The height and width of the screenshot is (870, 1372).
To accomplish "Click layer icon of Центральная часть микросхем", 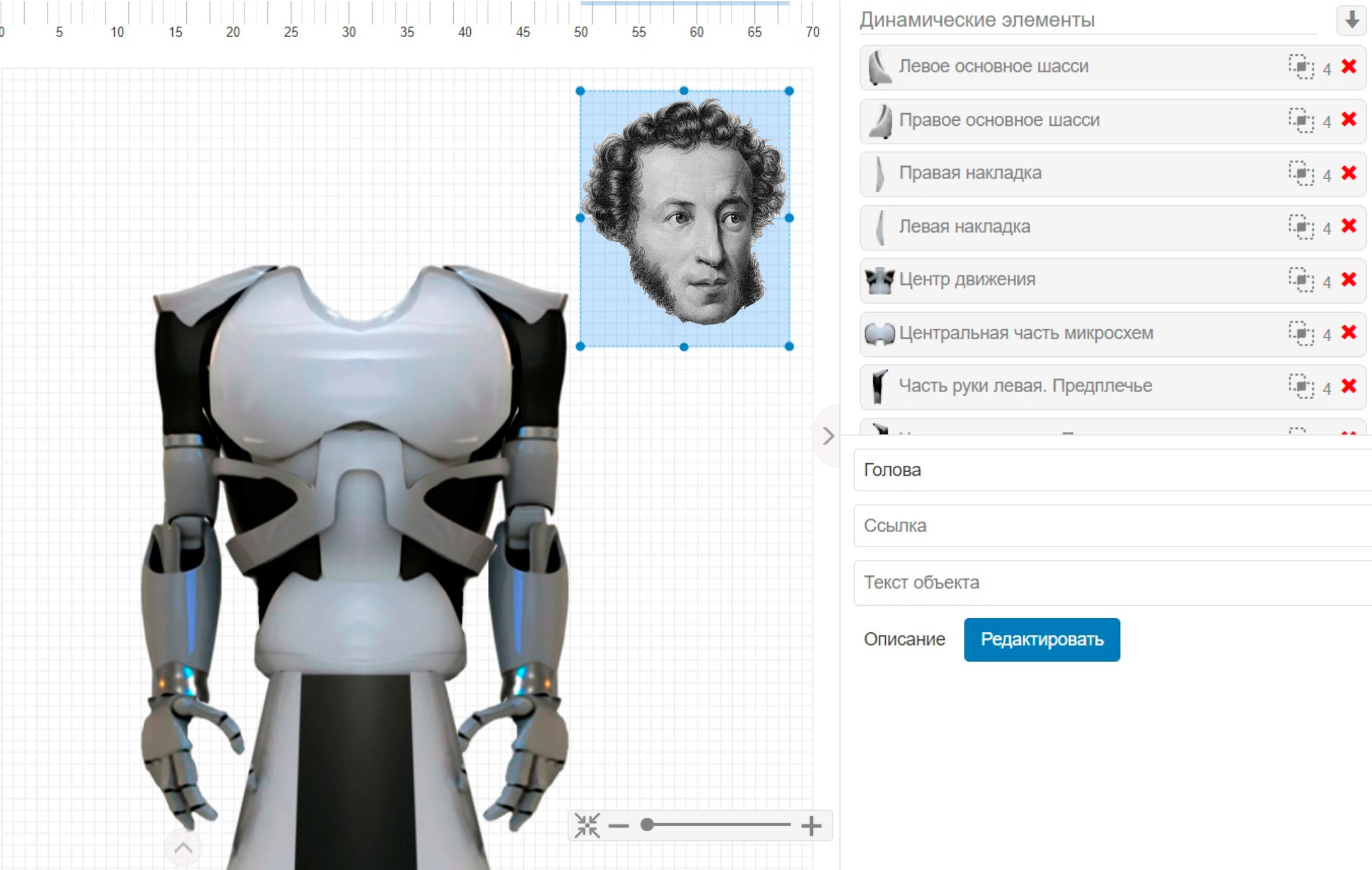I will pos(1301,333).
